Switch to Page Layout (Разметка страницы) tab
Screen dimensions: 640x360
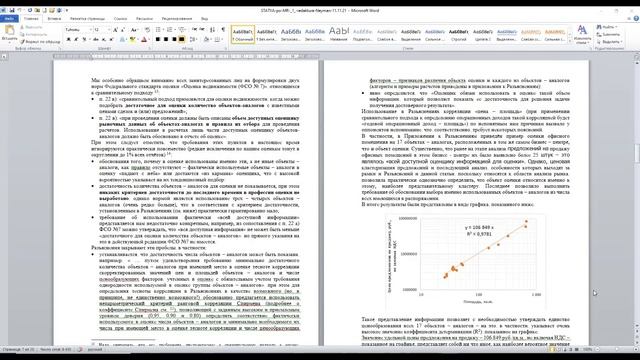tap(87, 18)
